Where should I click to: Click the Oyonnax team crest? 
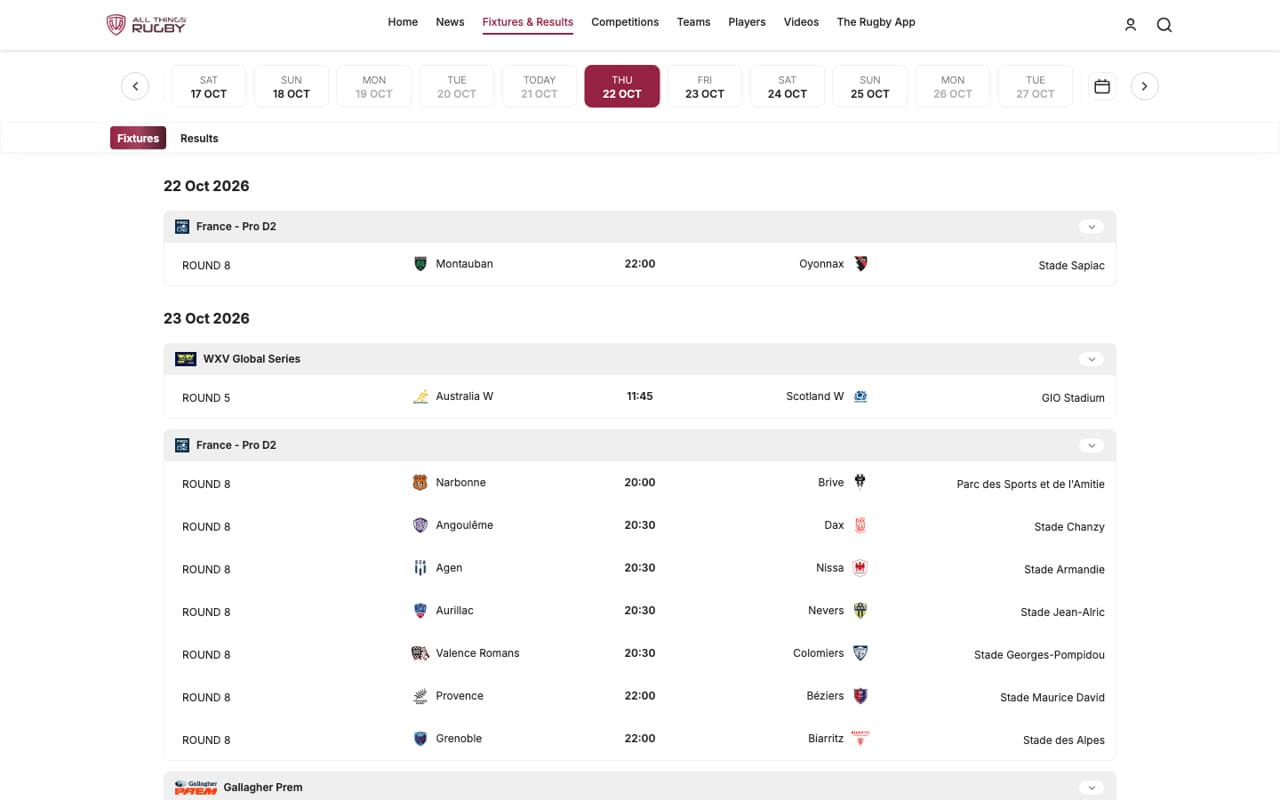[x=860, y=264]
